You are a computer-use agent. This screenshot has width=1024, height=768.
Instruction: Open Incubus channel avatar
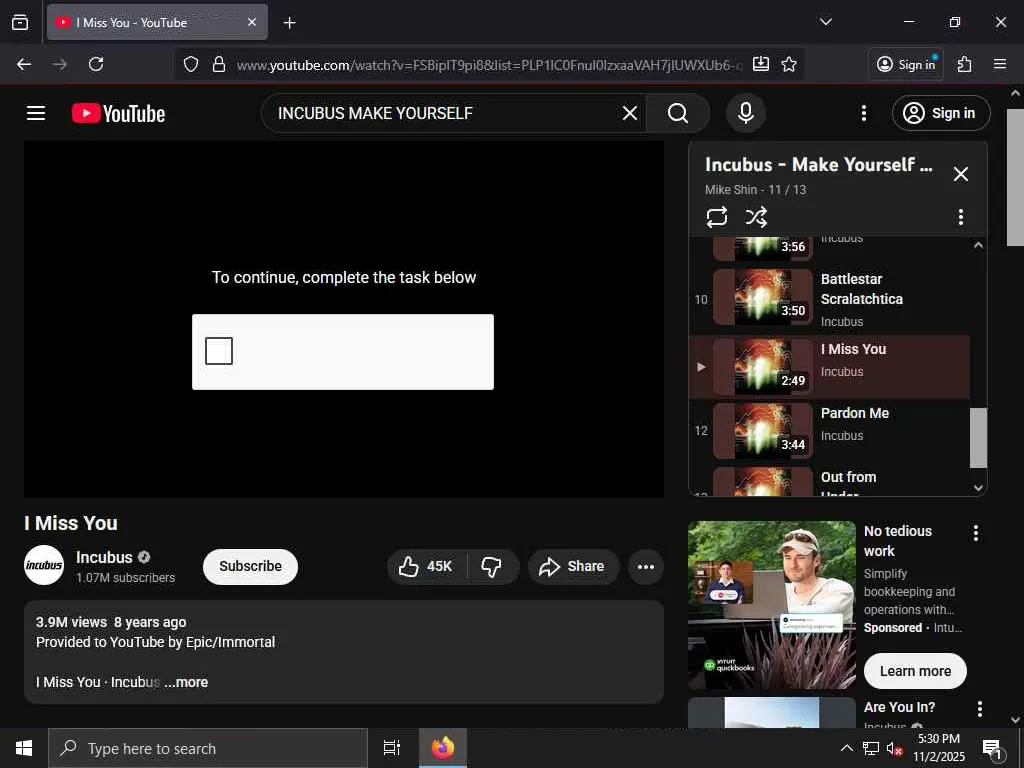[x=44, y=565]
